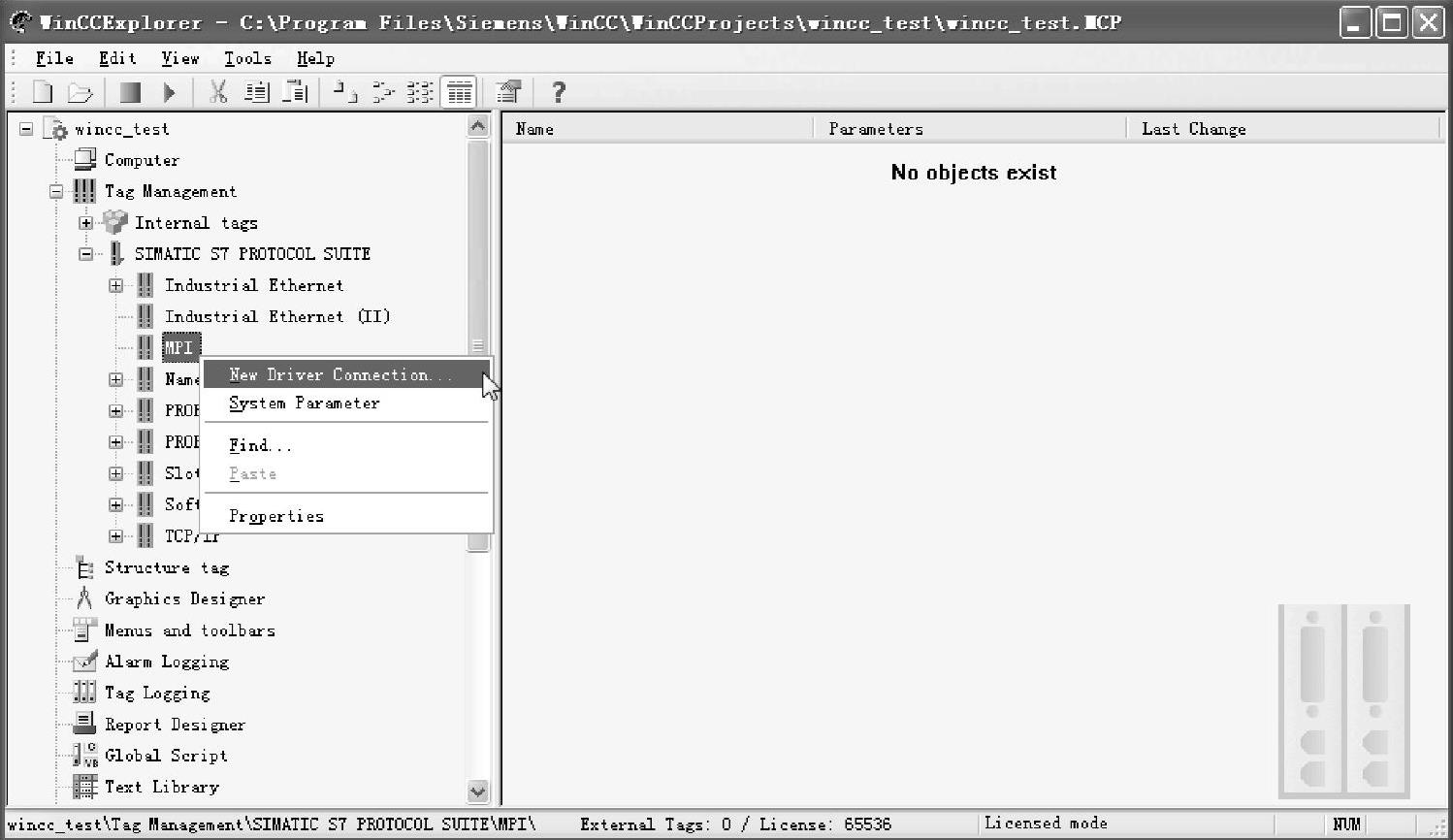
Task: Open Alarm Logging in the tree
Action: click(167, 662)
